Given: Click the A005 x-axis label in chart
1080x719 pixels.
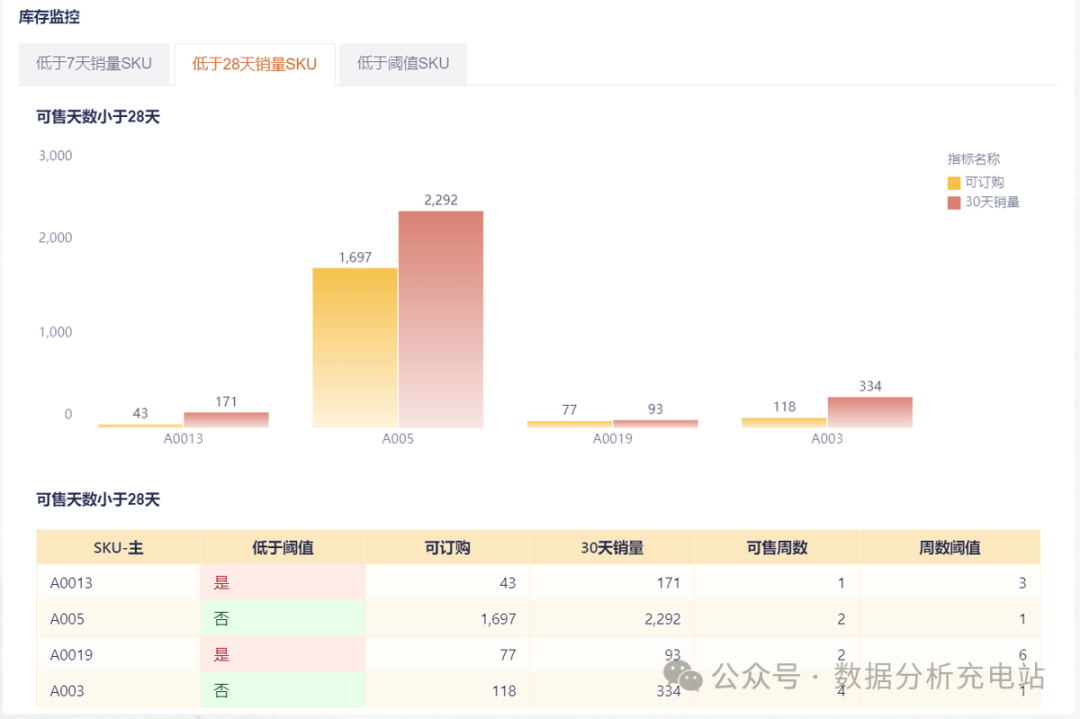Looking at the screenshot, I should coord(398,439).
